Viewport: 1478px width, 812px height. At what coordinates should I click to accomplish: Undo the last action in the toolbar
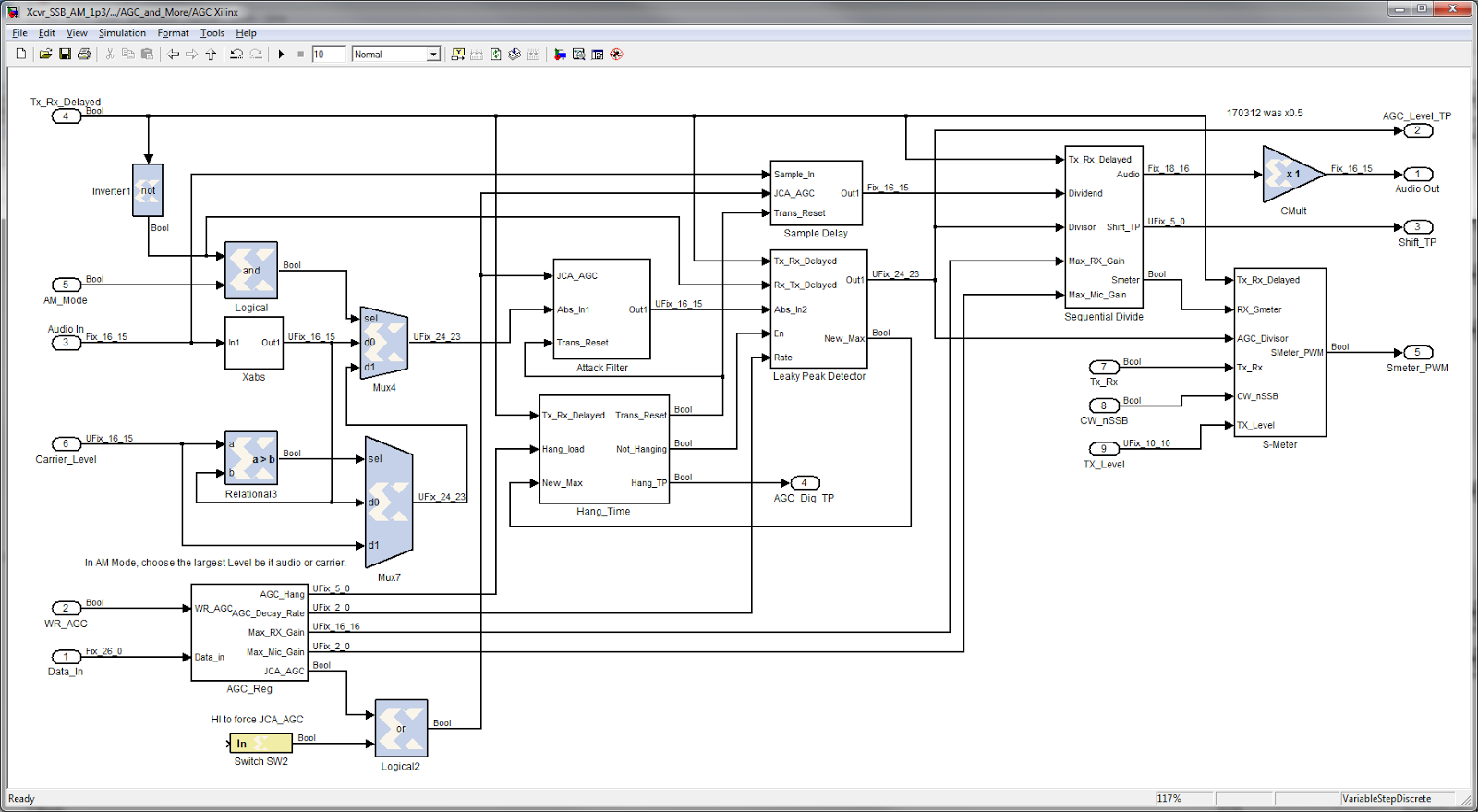(236, 55)
